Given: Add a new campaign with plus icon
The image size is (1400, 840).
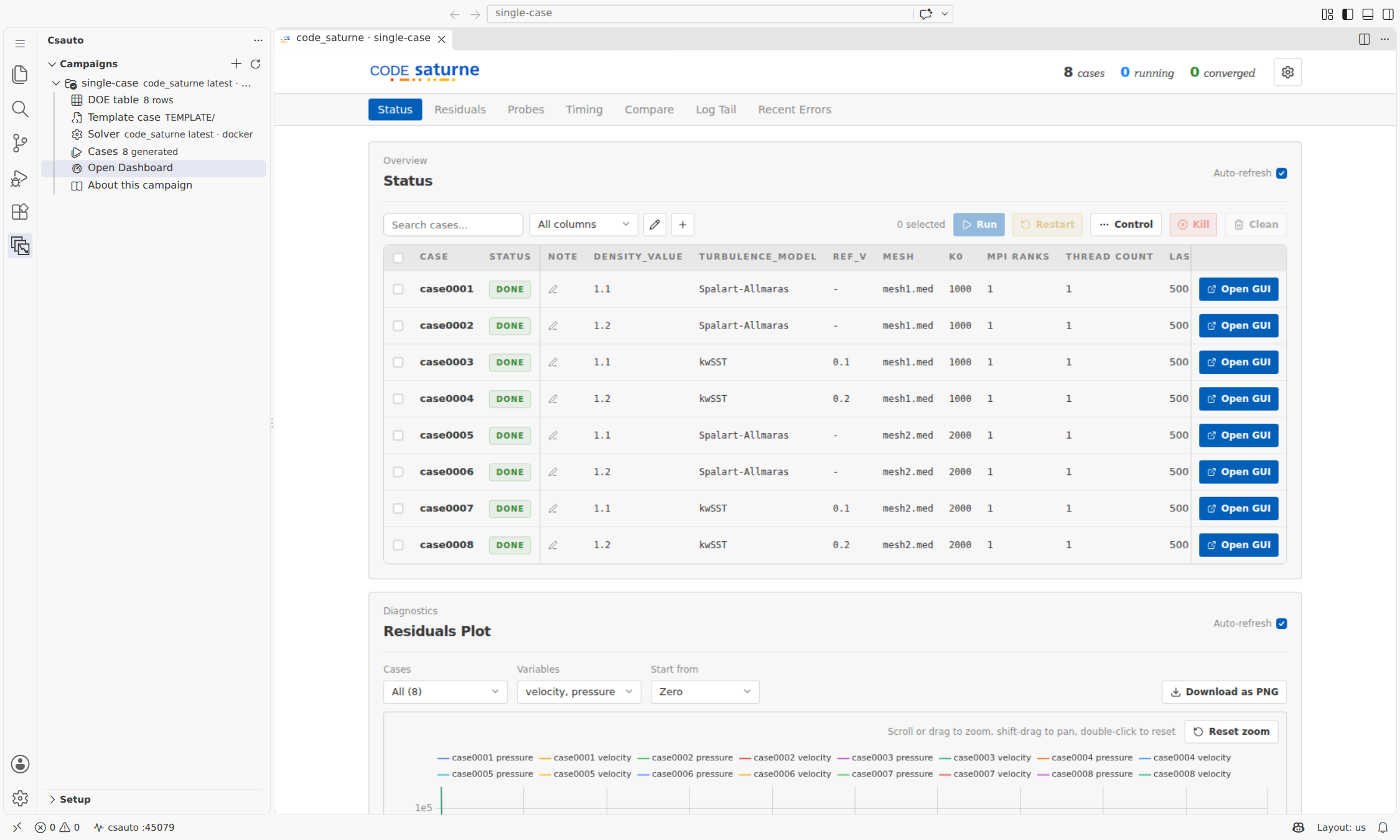Looking at the screenshot, I should click(x=236, y=64).
